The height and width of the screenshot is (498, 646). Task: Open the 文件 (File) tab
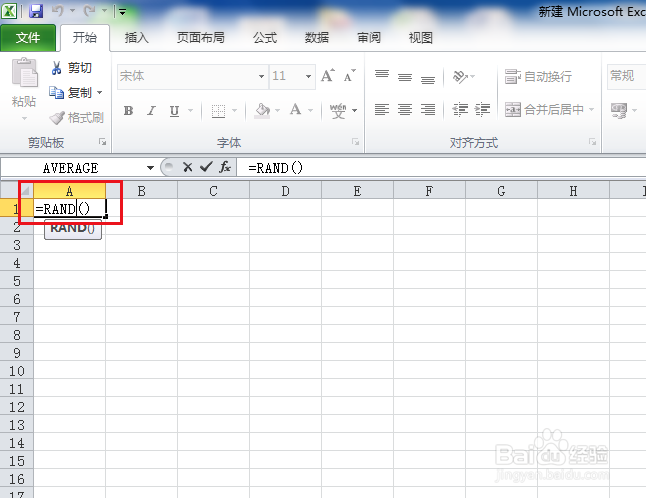click(28, 38)
